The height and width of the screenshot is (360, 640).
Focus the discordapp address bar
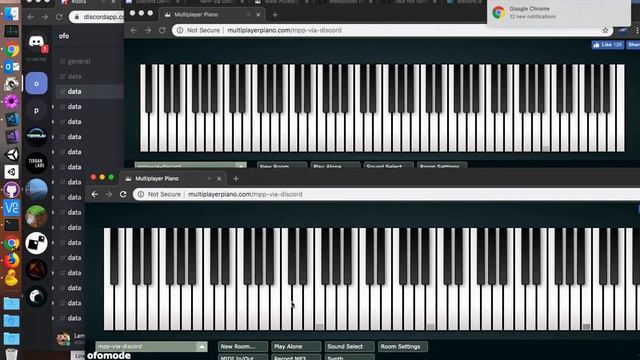point(97,17)
